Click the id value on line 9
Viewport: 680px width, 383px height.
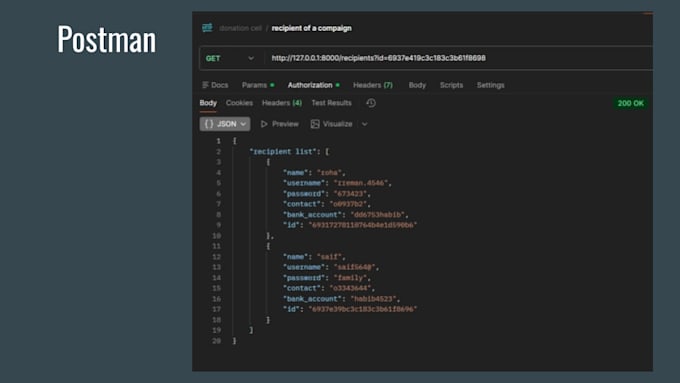click(363, 225)
